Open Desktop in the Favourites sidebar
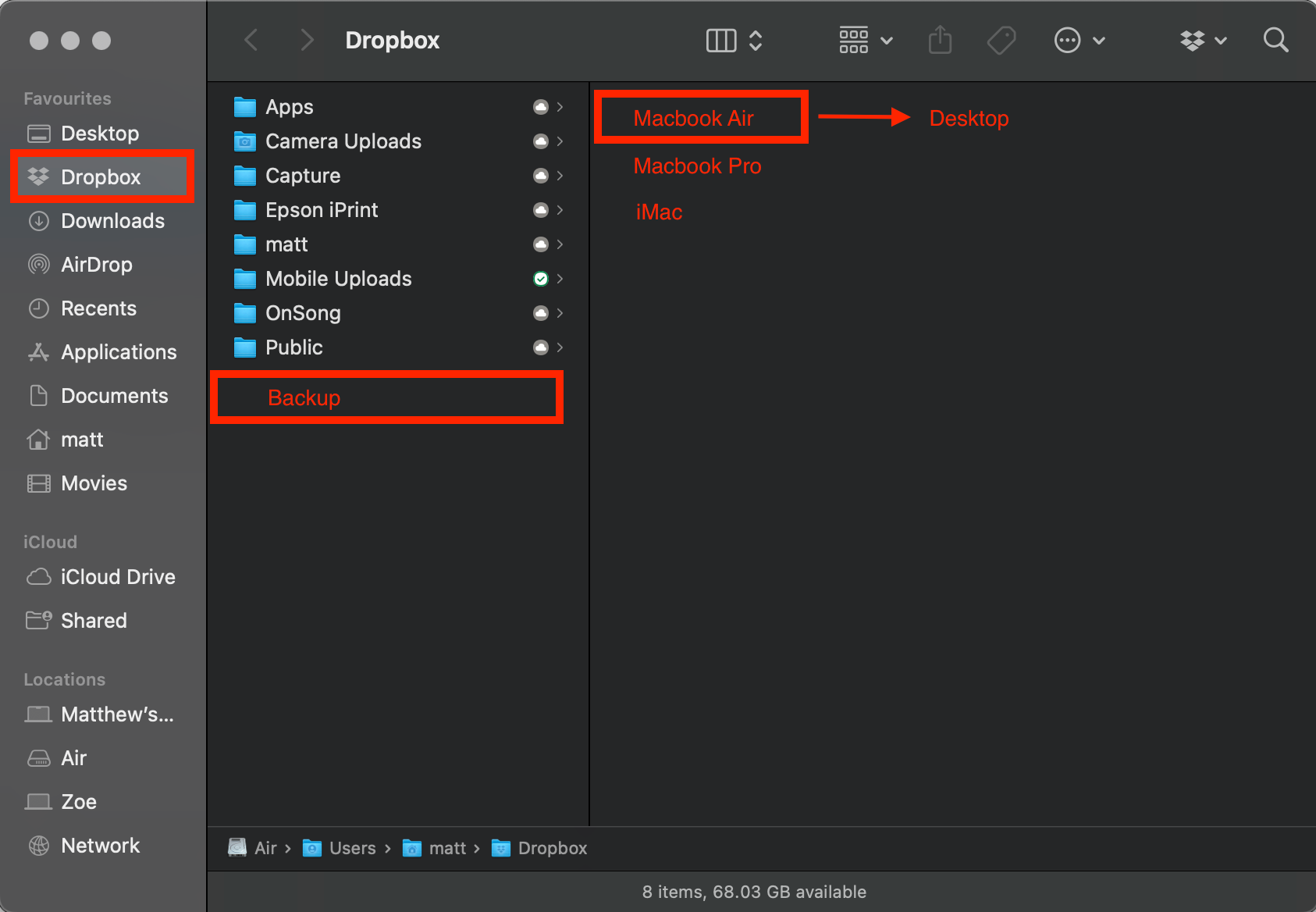The image size is (1316, 912). coord(103,134)
